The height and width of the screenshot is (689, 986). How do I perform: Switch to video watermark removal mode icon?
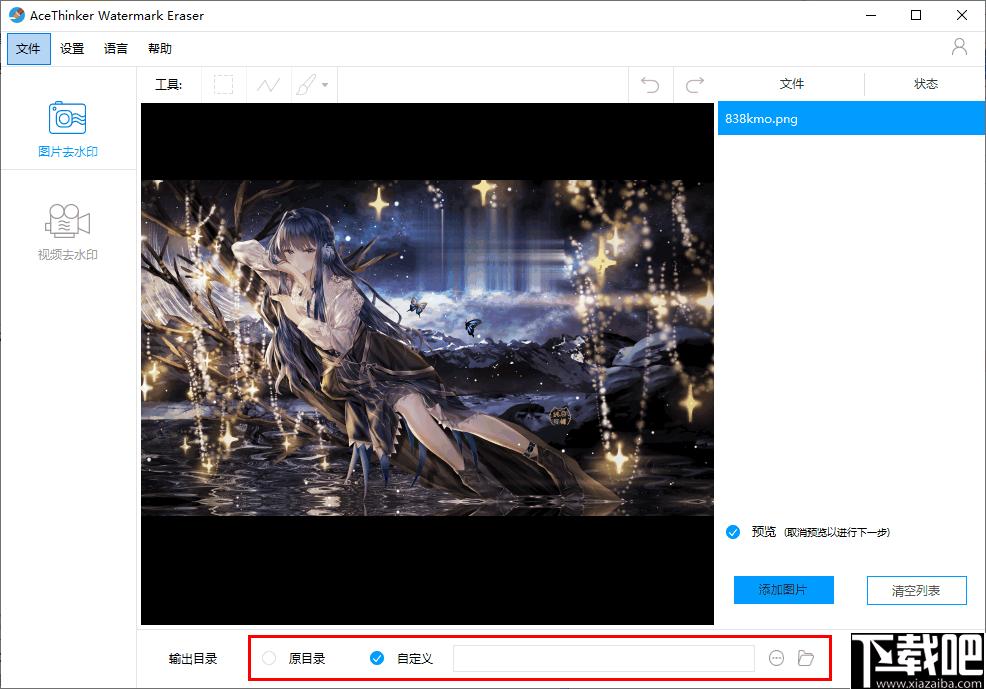point(67,221)
